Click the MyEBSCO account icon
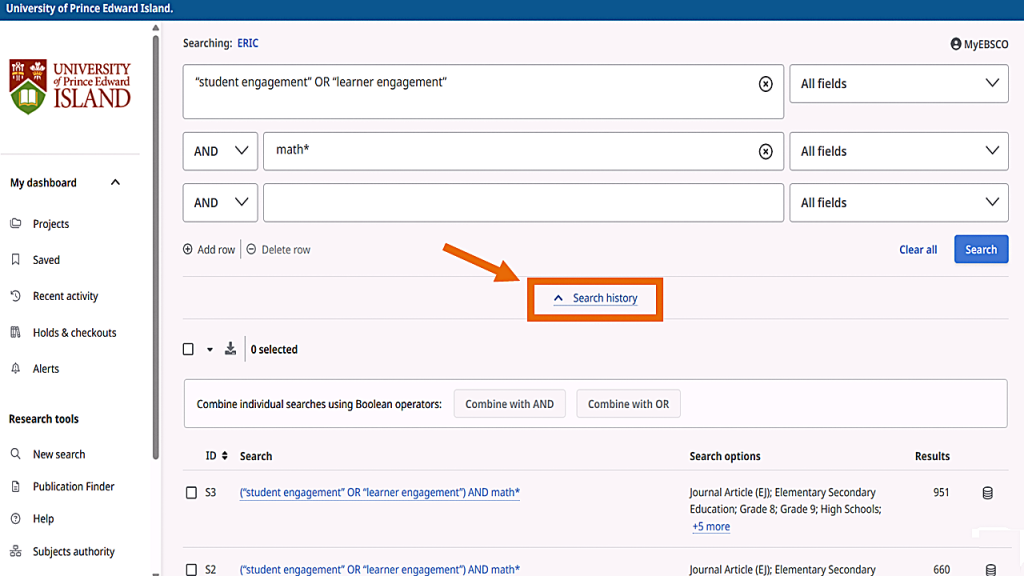The image size is (1024, 576). (956, 44)
